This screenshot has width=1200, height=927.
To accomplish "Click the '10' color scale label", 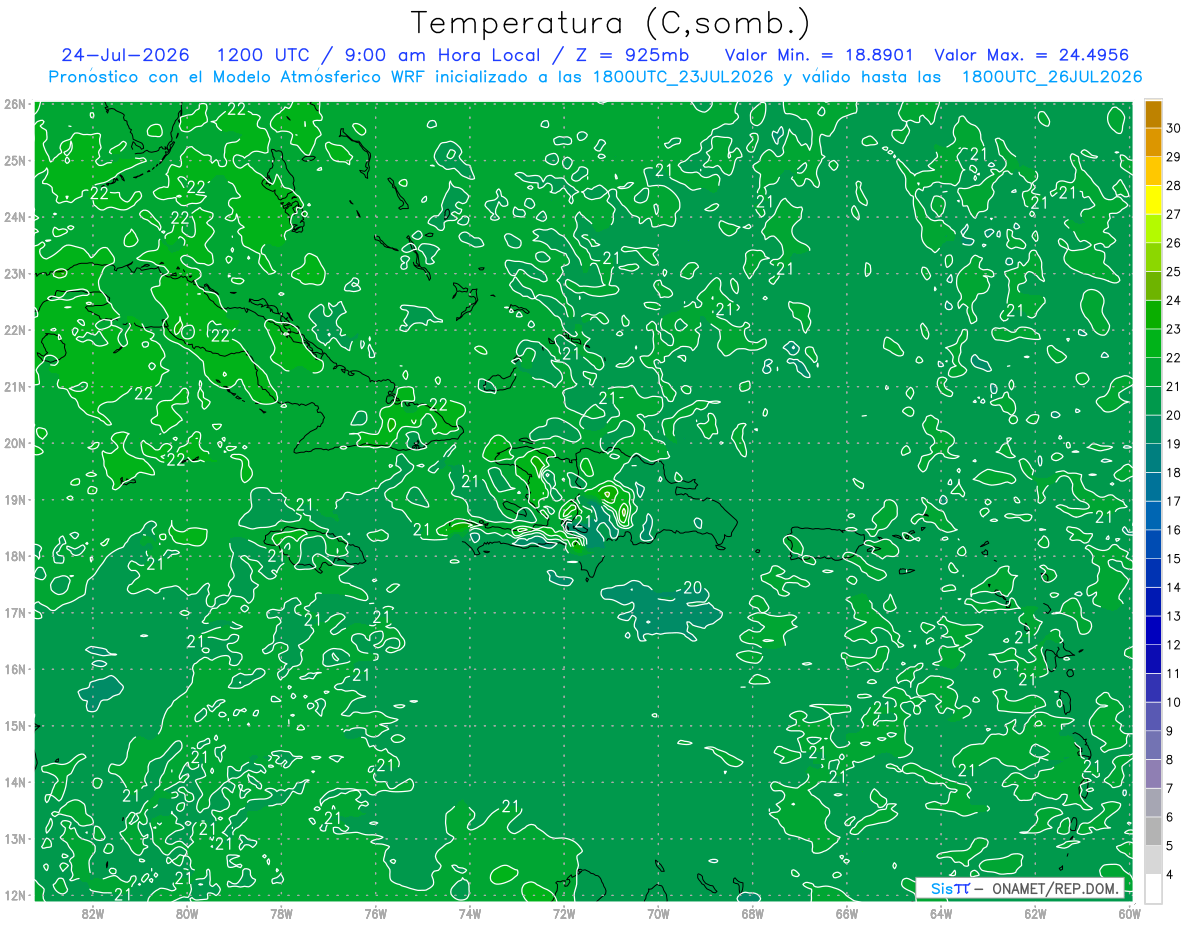I will pyautogui.click(x=1174, y=702).
